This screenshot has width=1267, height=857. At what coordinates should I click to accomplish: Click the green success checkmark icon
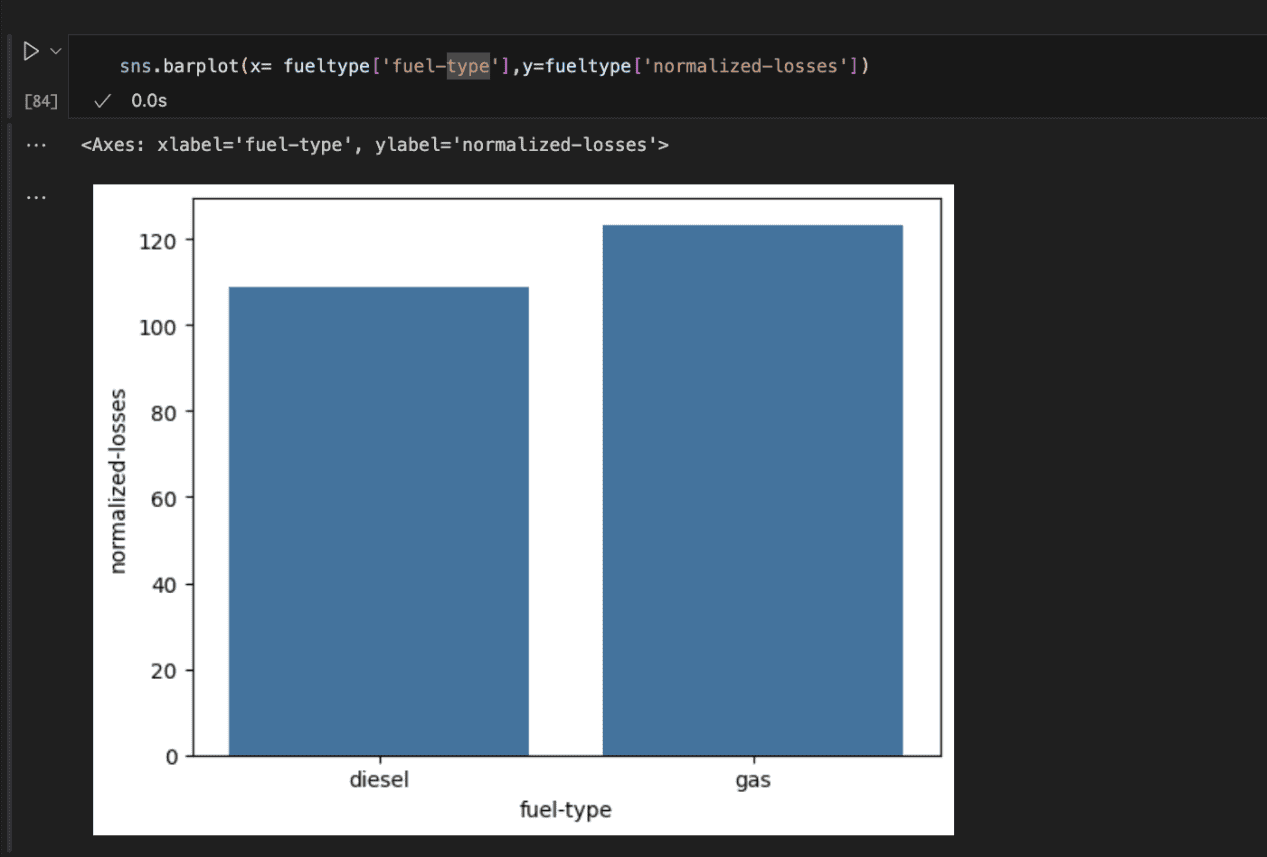[x=101, y=101]
